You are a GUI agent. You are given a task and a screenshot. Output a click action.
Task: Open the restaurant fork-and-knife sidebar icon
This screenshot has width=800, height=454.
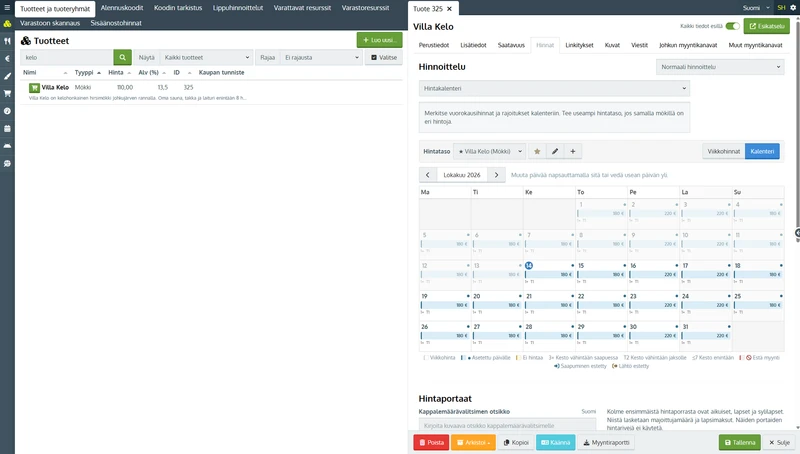[x=7, y=41]
